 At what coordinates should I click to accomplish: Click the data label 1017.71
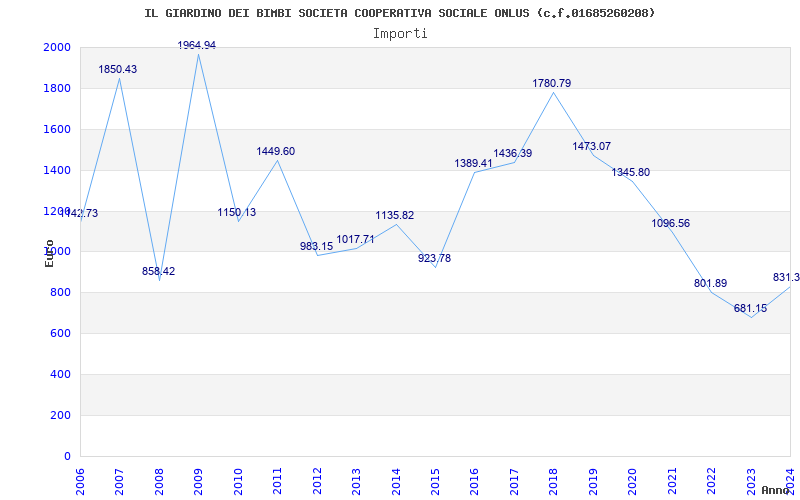(355, 239)
